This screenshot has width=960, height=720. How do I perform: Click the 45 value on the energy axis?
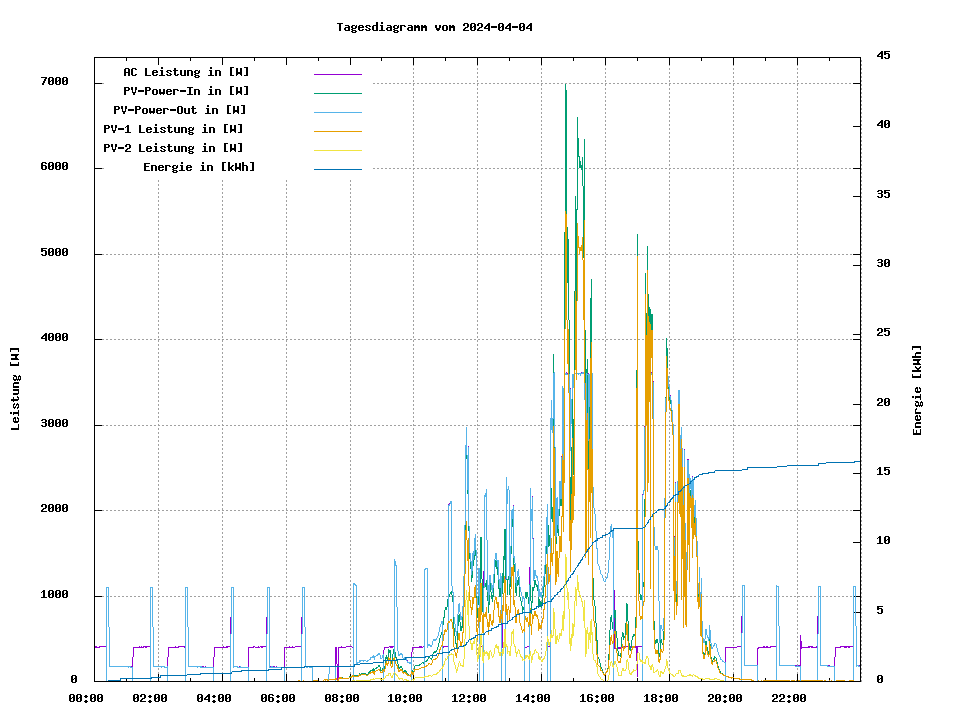click(883, 55)
